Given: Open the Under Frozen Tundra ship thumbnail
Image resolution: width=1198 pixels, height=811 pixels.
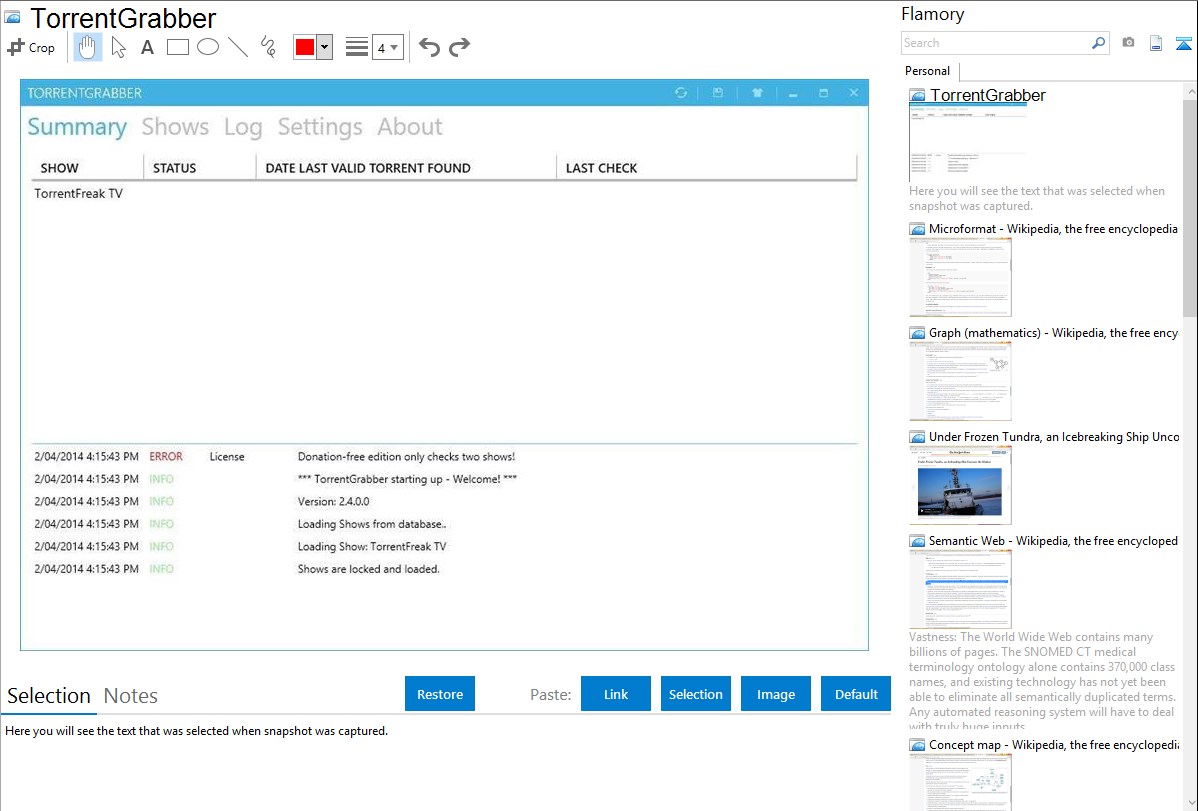Looking at the screenshot, I should click(960, 485).
